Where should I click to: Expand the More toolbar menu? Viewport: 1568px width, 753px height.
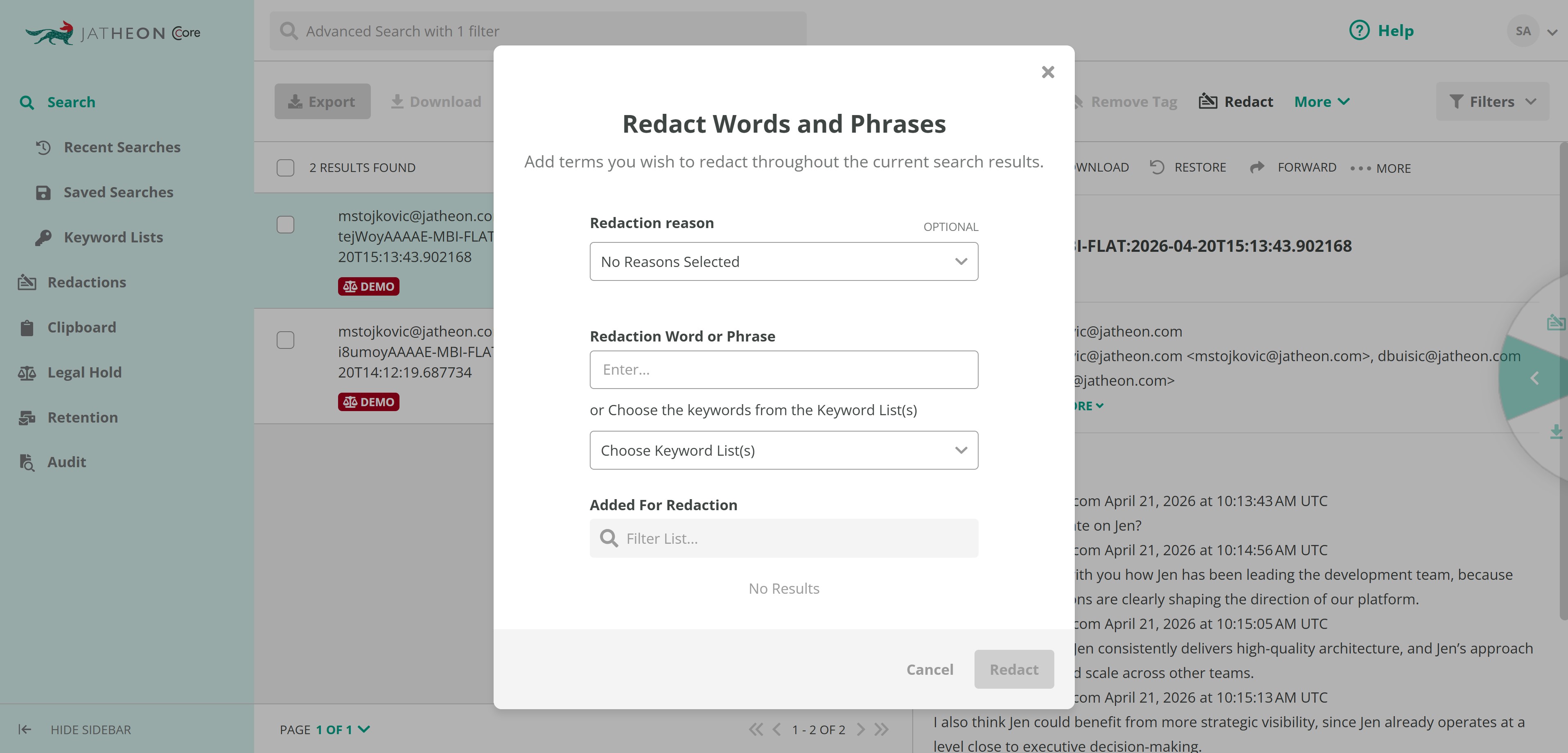pyautogui.click(x=1322, y=102)
